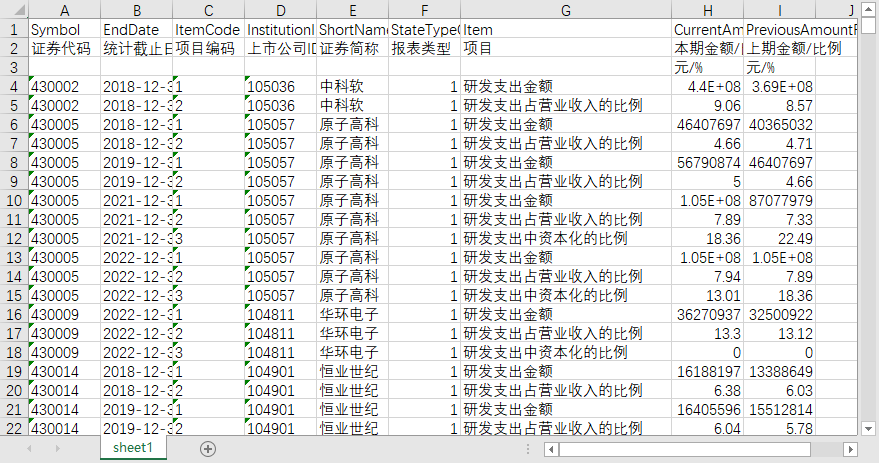This screenshot has width=879, height=463.
Task: Click the 5.78 cell
Action: [x=780, y=428]
